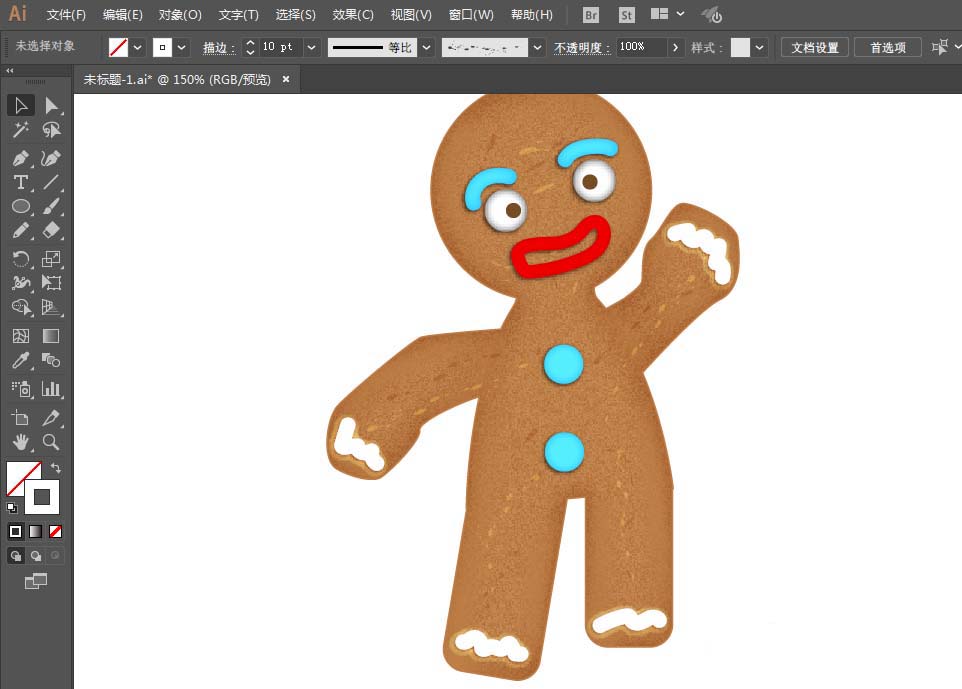Set paint mode to None
This screenshot has height=689, width=962.
(x=55, y=531)
